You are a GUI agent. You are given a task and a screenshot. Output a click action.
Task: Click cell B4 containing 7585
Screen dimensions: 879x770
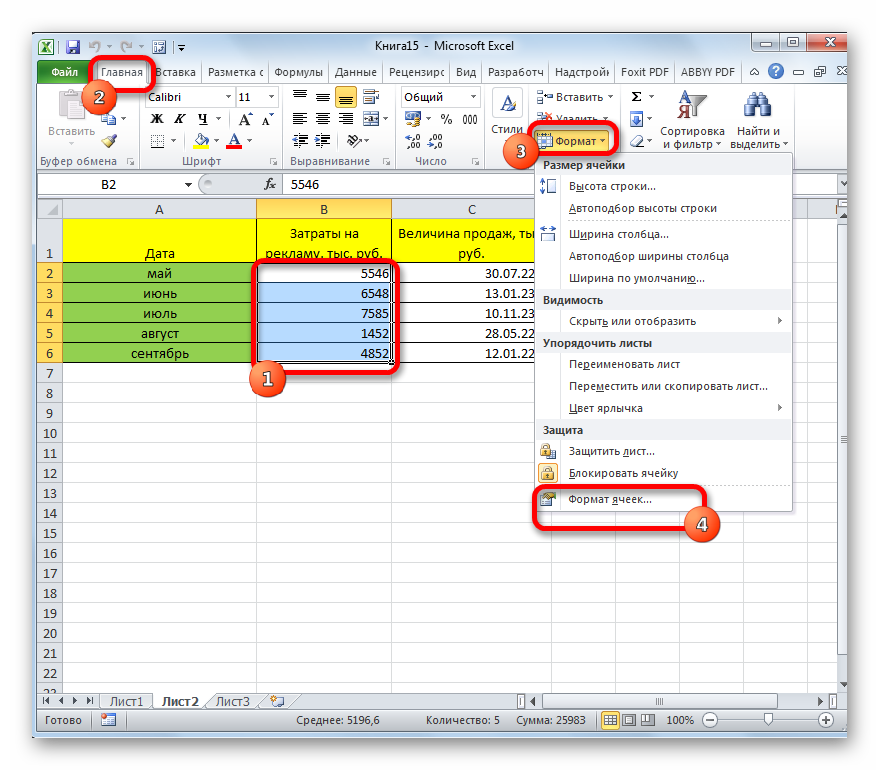click(x=323, y=313)
